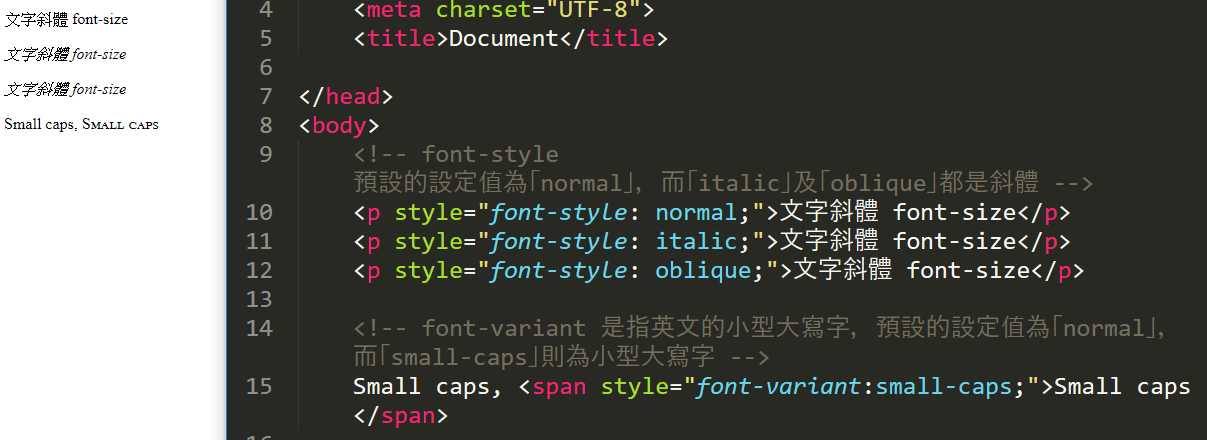Click line number 8 in the gutter
Screen dimensions: 1207x440
264,126
